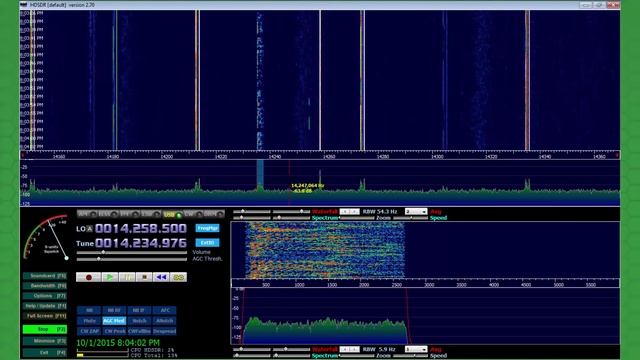Click the square stop playback button

pyautogui.click(x=144, y=277)
